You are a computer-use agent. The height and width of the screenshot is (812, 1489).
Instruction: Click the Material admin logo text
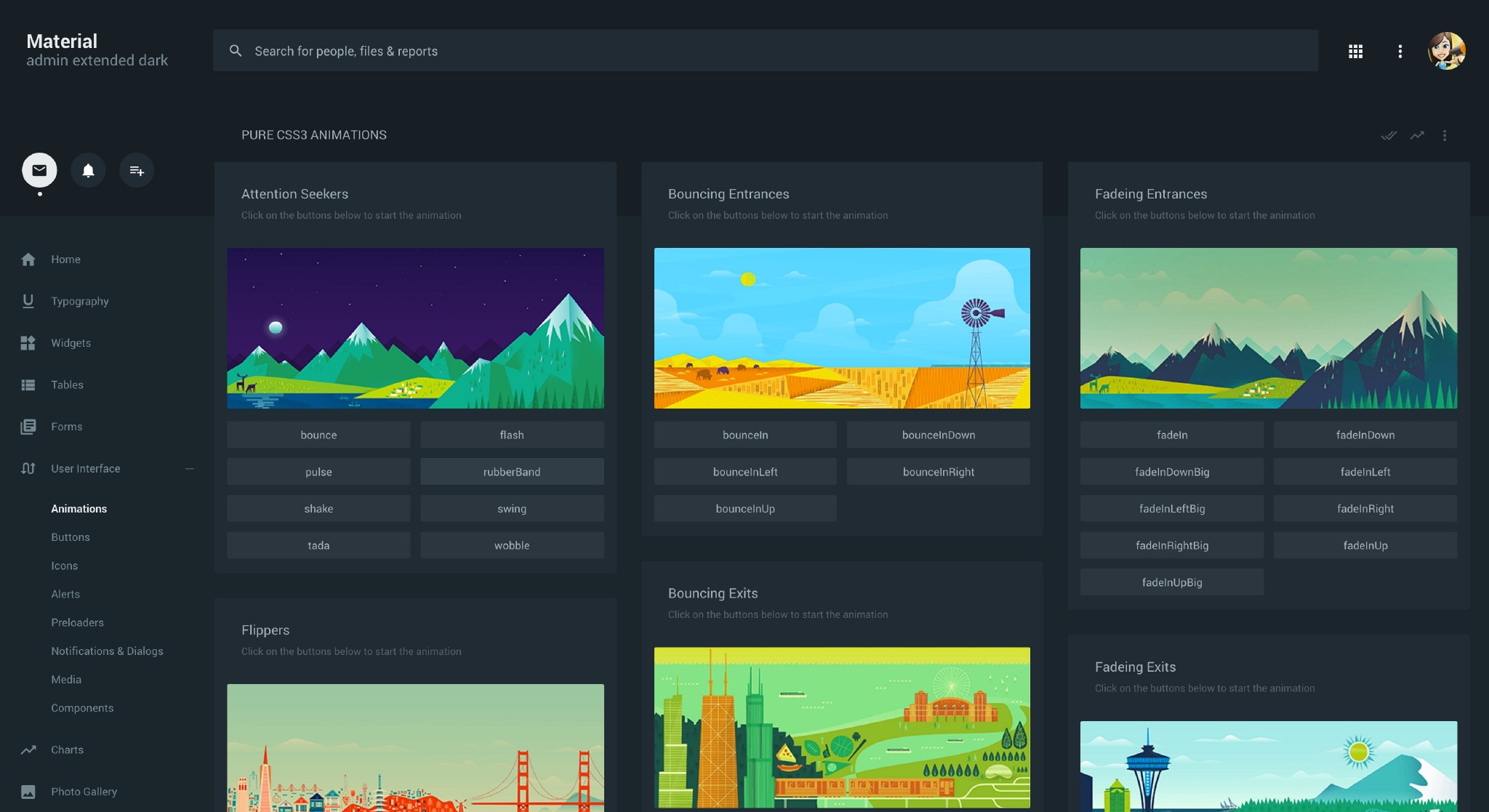(x=97, y=50)
